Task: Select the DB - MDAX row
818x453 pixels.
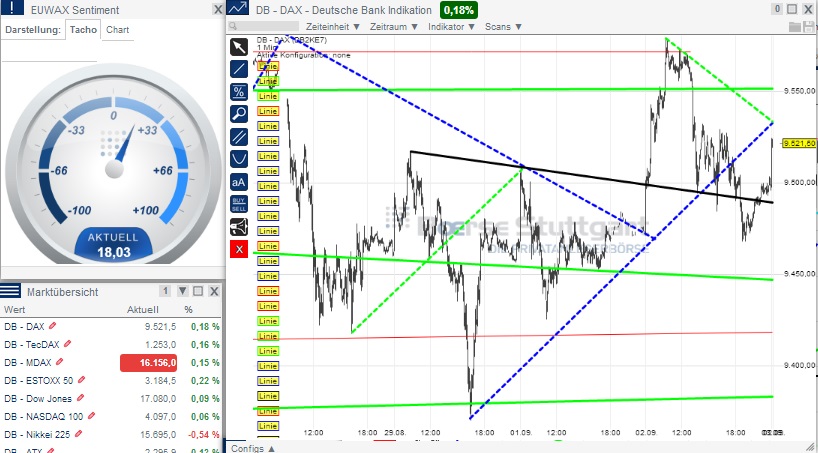Action: tap(111, 362)
